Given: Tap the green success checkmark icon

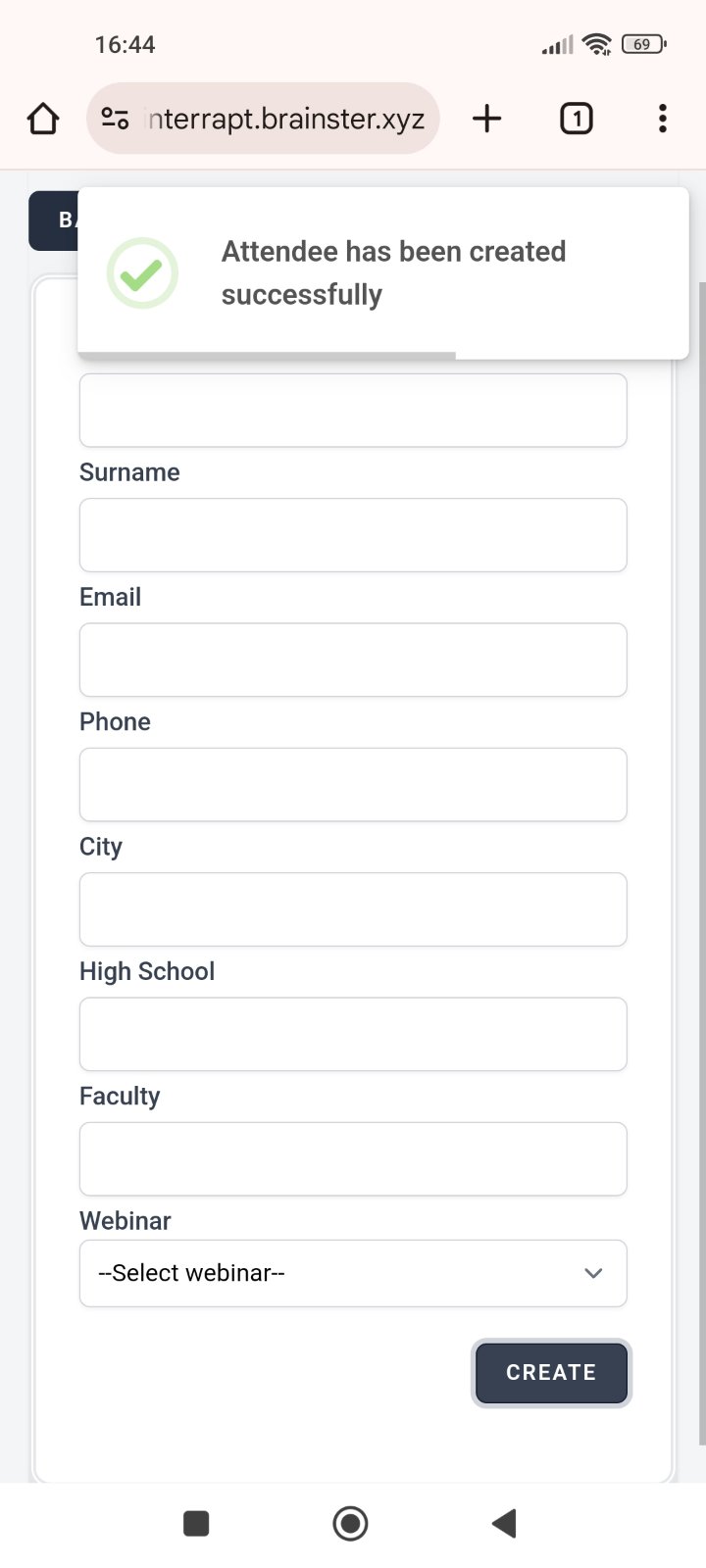Looking at the screenshot, I should 142,273.
